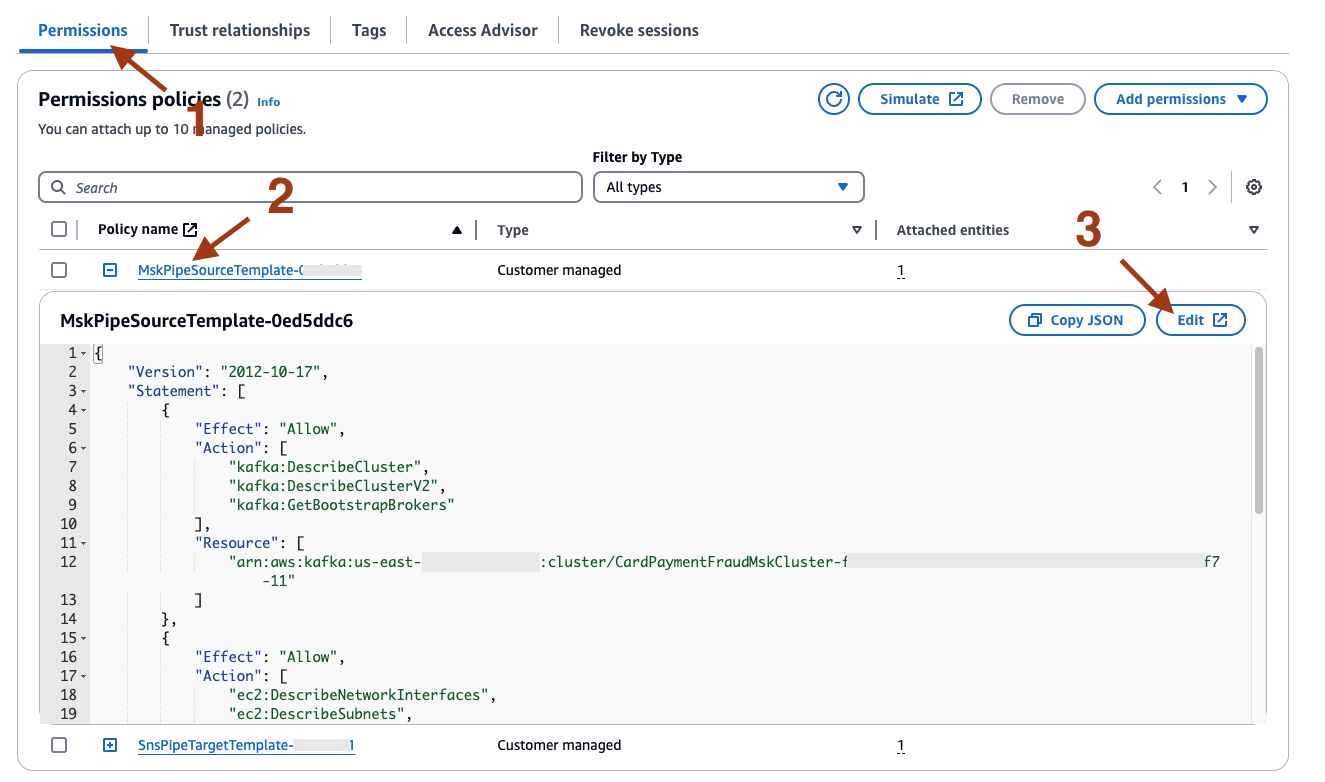The width and height of the screenshot is (1325, 782).
Task: Open the Tags tab
Action: 369,30
